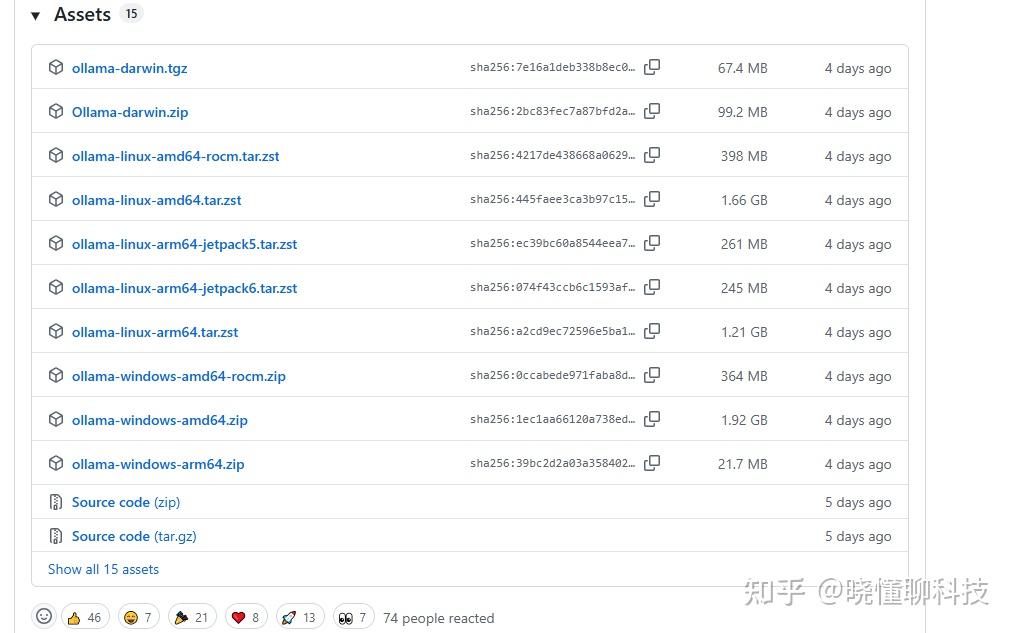This screenshot has width=1015, height=633.
Task: Click package icon beside ollama-darwin.tgz
Action: point(56,67)
